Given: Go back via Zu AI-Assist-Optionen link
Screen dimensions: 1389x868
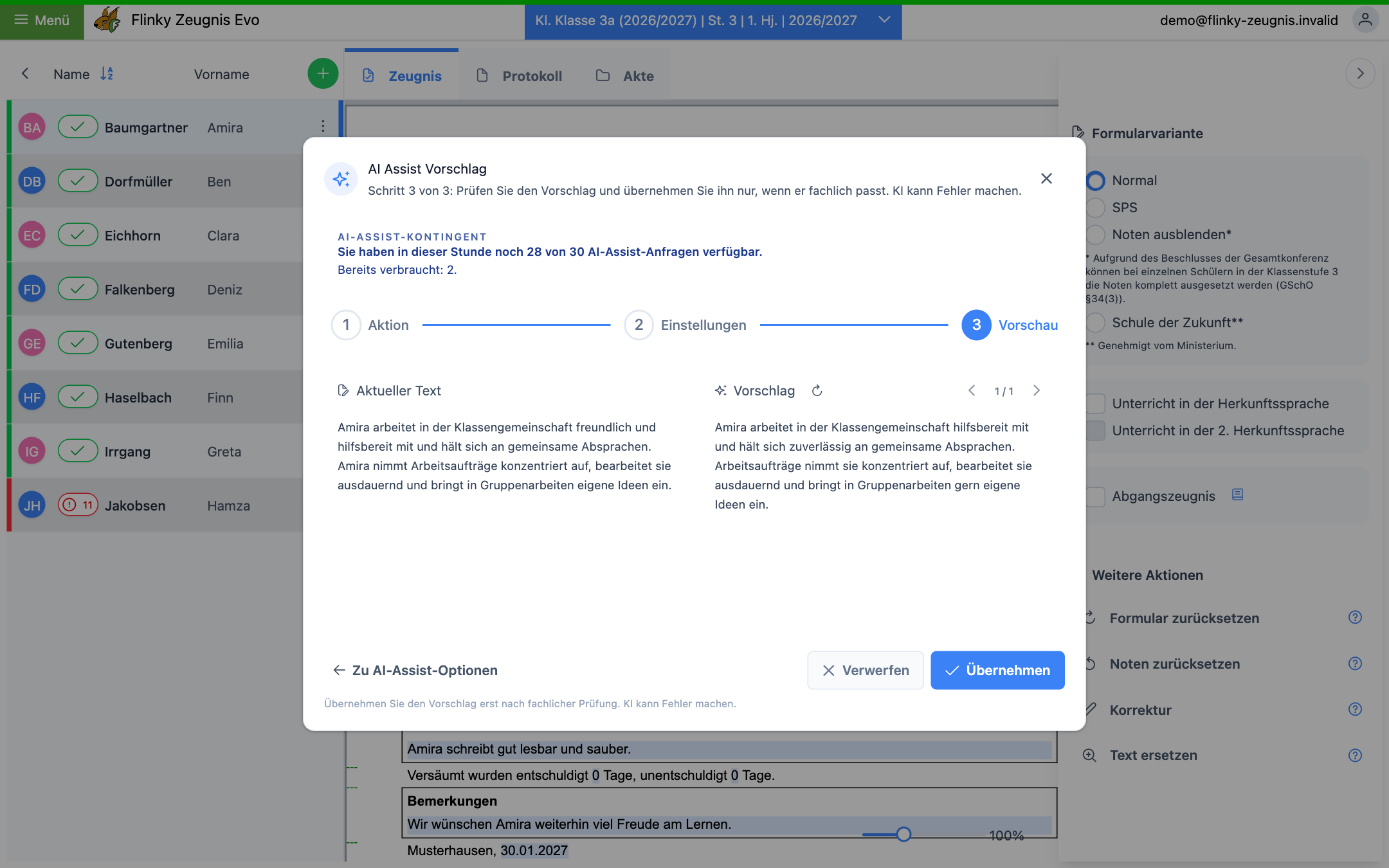Looking at the screenshot, I should pos(415,670).
